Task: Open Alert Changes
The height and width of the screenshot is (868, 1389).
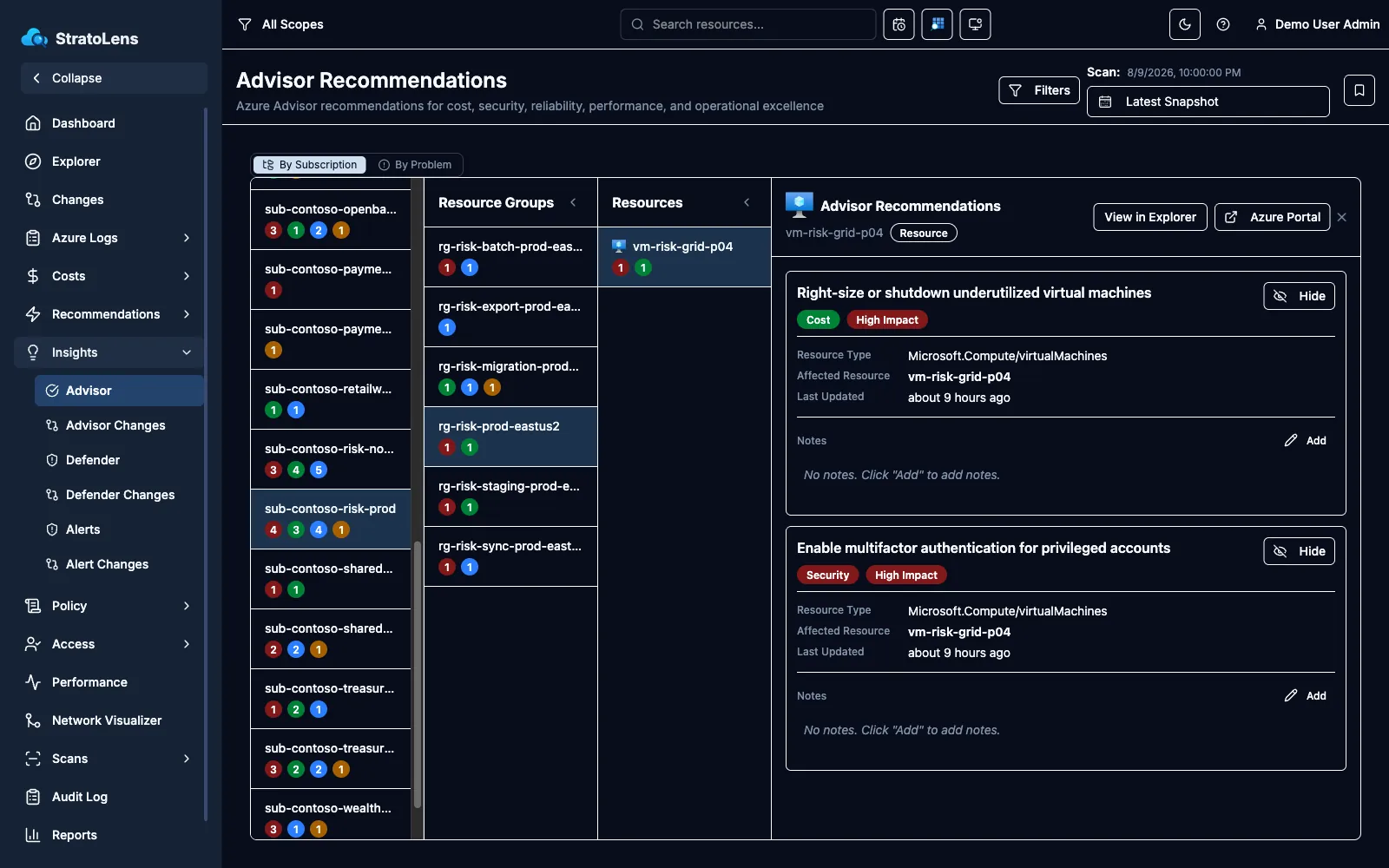Action: coord(120,564)
